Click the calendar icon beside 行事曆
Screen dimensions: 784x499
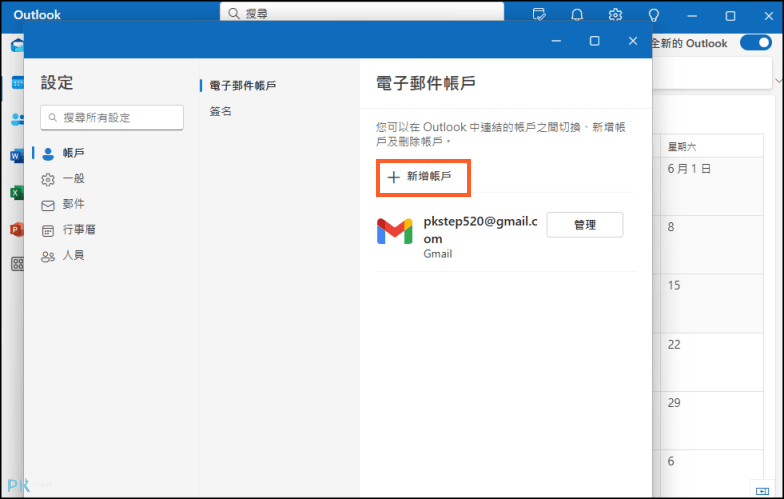click(48, 230)
